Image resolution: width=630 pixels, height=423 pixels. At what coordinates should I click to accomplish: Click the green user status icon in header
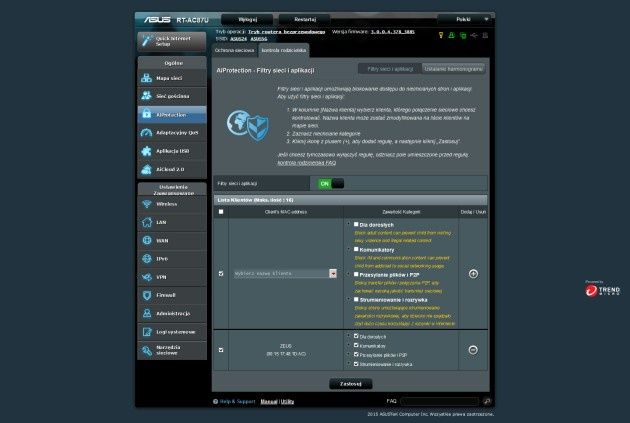coord(452,35)
